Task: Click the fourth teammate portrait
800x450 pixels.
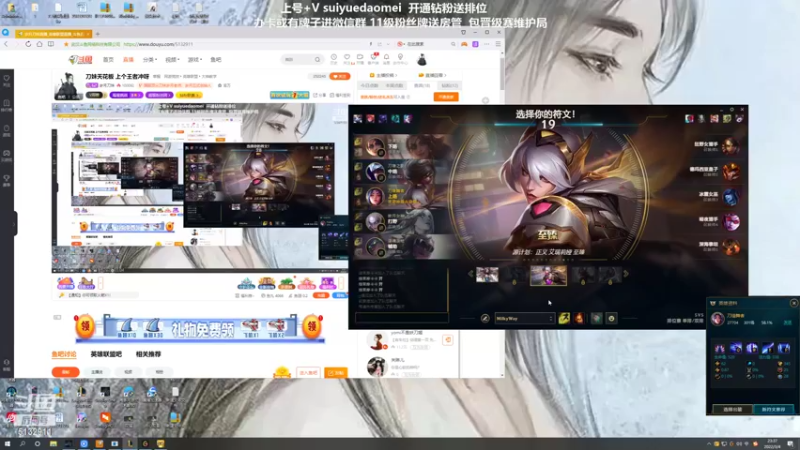Action: click(375, 222)
